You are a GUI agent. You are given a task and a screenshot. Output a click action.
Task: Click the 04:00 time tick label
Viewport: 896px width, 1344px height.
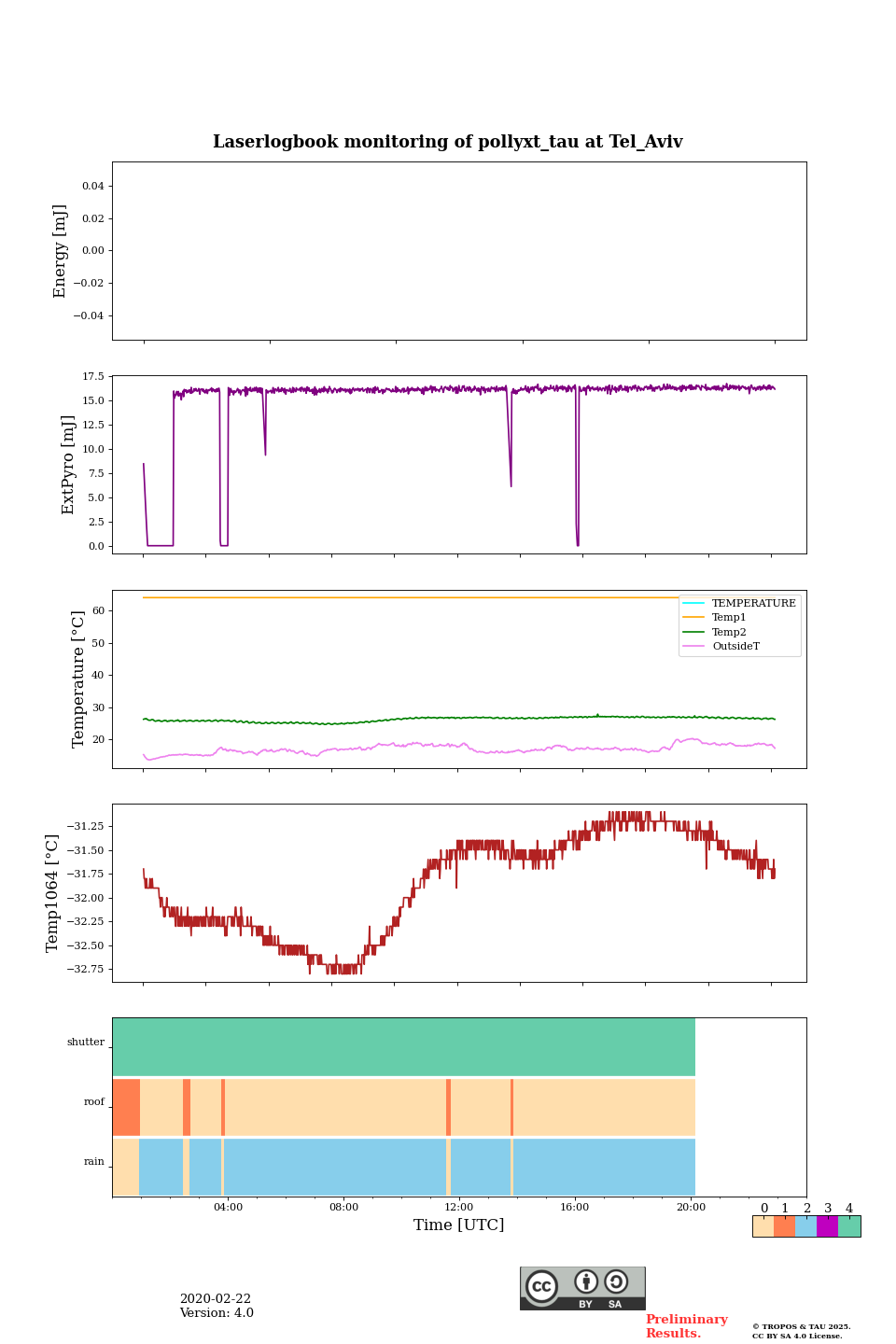tap(228, 1207)
